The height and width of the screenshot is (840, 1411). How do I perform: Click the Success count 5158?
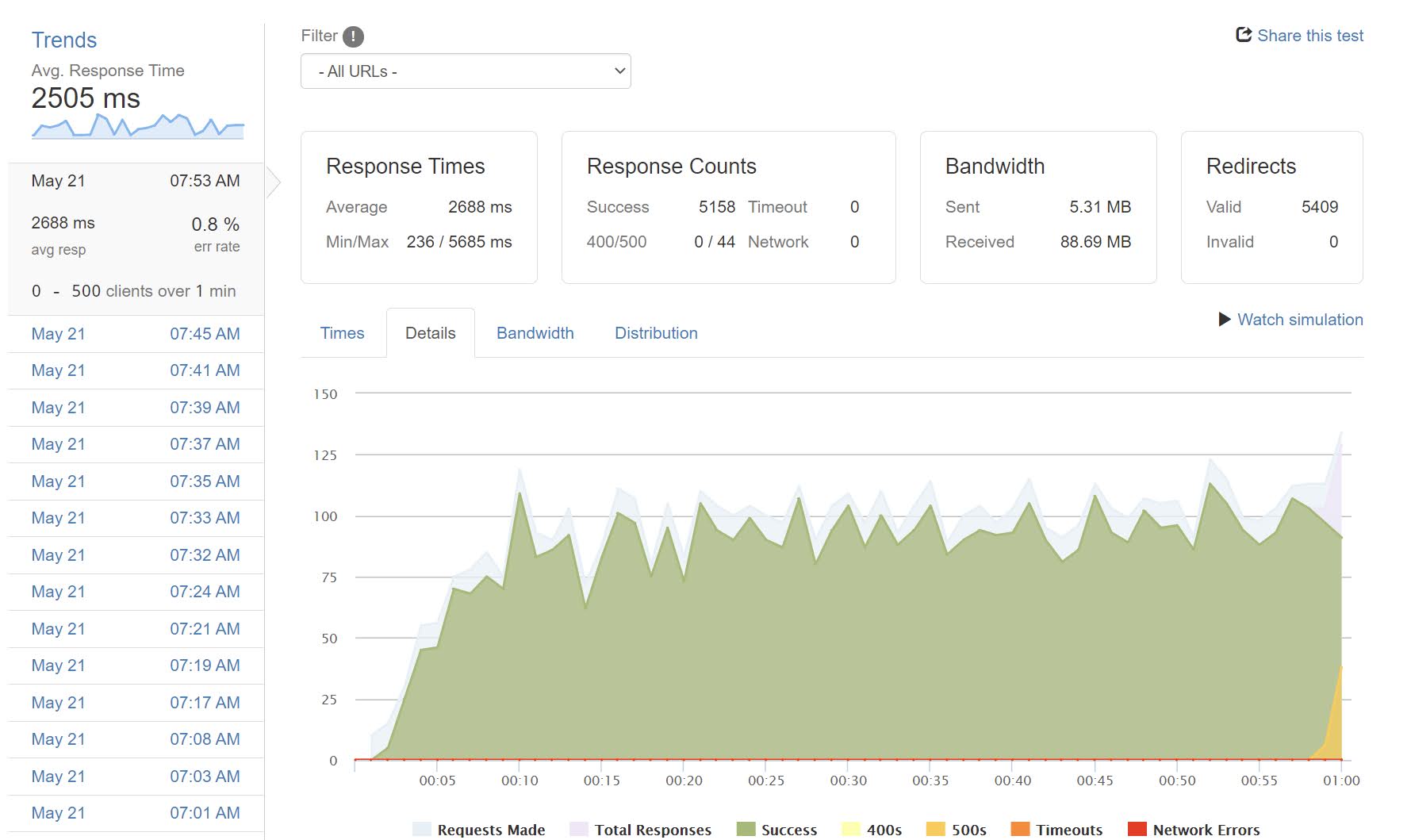(x=717, y=207)
